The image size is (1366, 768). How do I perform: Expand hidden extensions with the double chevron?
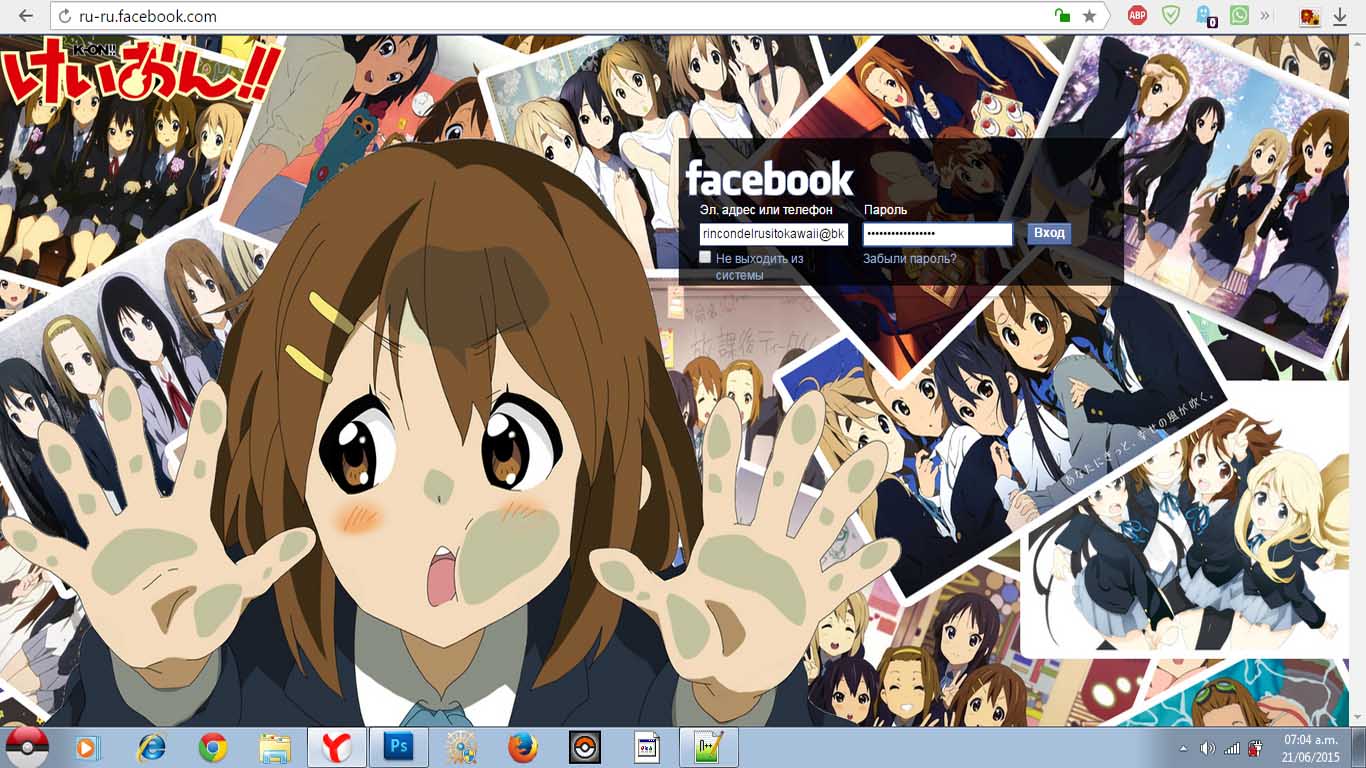(x=1265, y=16)
